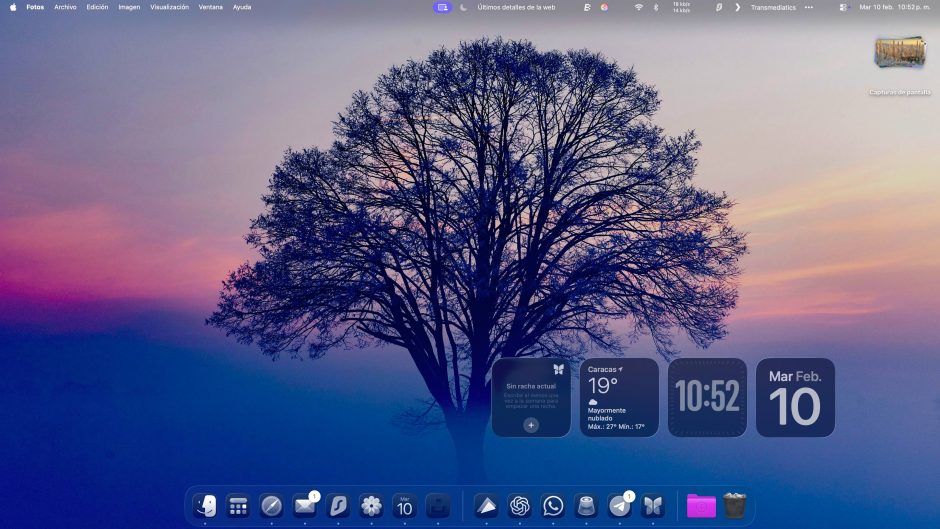Open the Apple menu
The height and width of the screenshot is (529, 940).
click(x=13, y=7)
